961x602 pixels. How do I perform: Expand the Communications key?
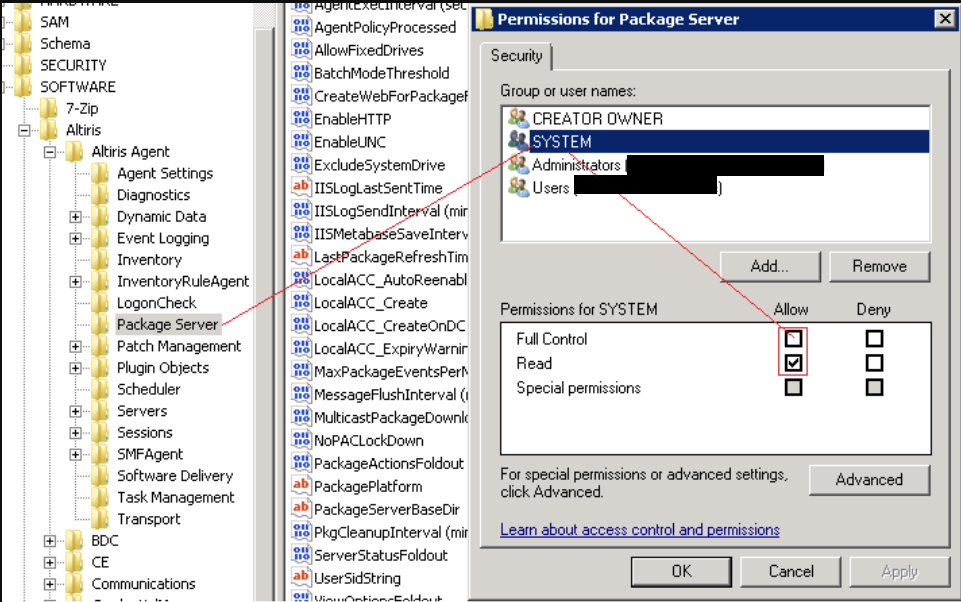[50, 584]
